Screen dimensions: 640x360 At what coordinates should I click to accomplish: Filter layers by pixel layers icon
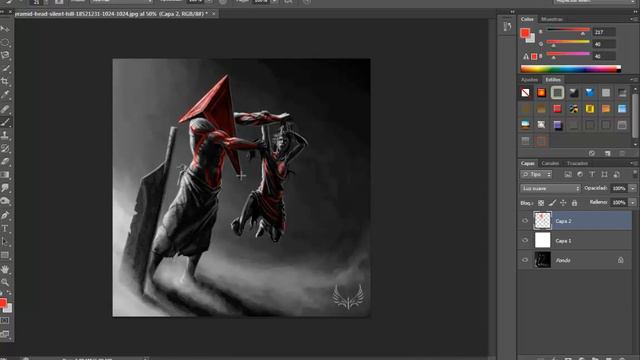pyautogui.click(x=568, y=174)
